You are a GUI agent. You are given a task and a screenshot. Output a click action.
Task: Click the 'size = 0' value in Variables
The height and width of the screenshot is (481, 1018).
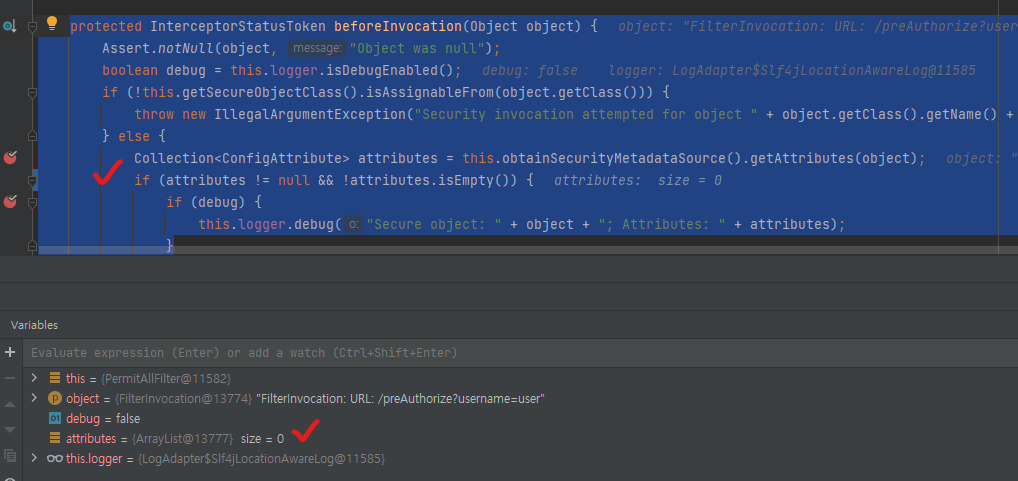(262, 439)
